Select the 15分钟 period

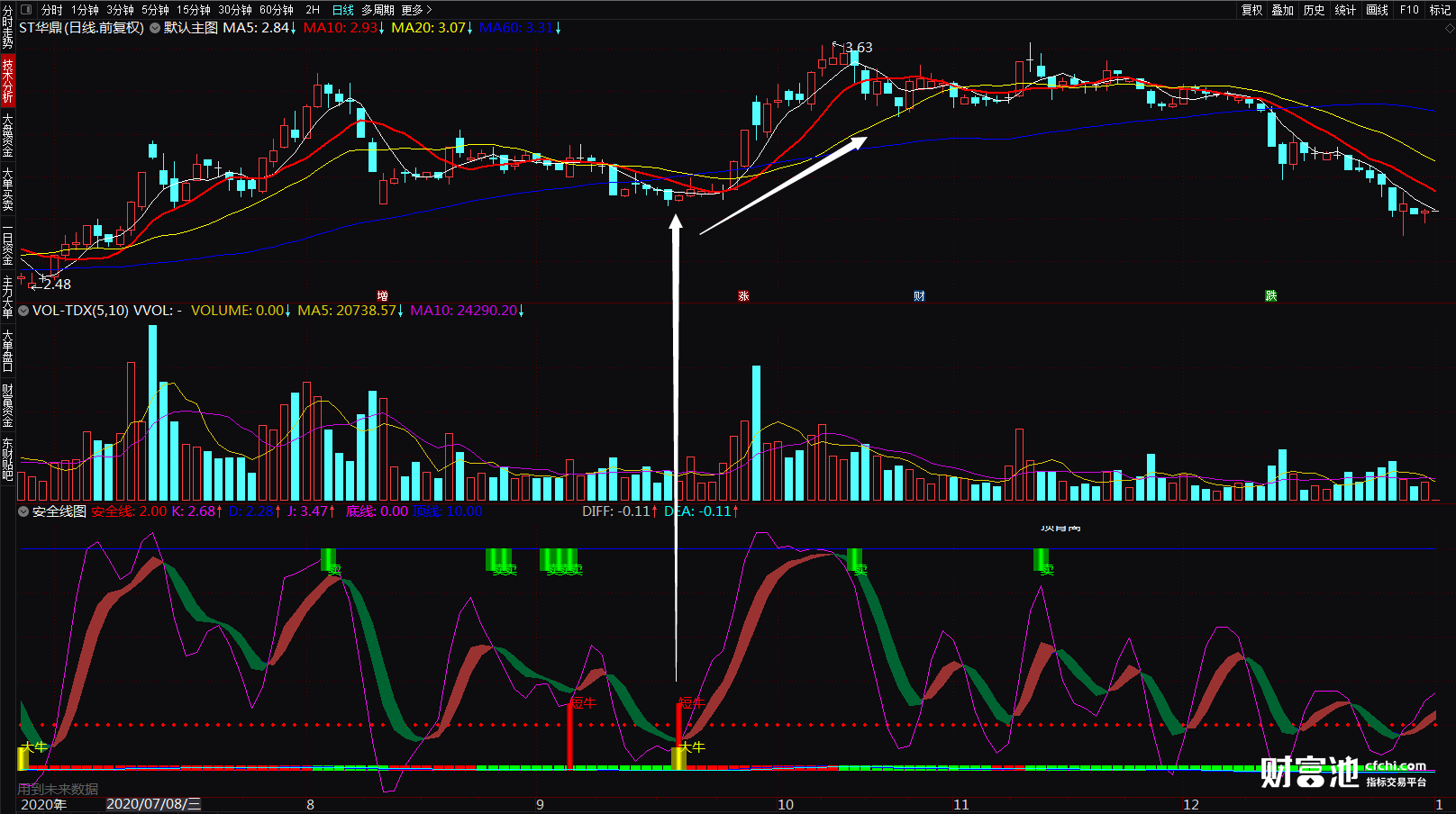click(x=194, y=10)
